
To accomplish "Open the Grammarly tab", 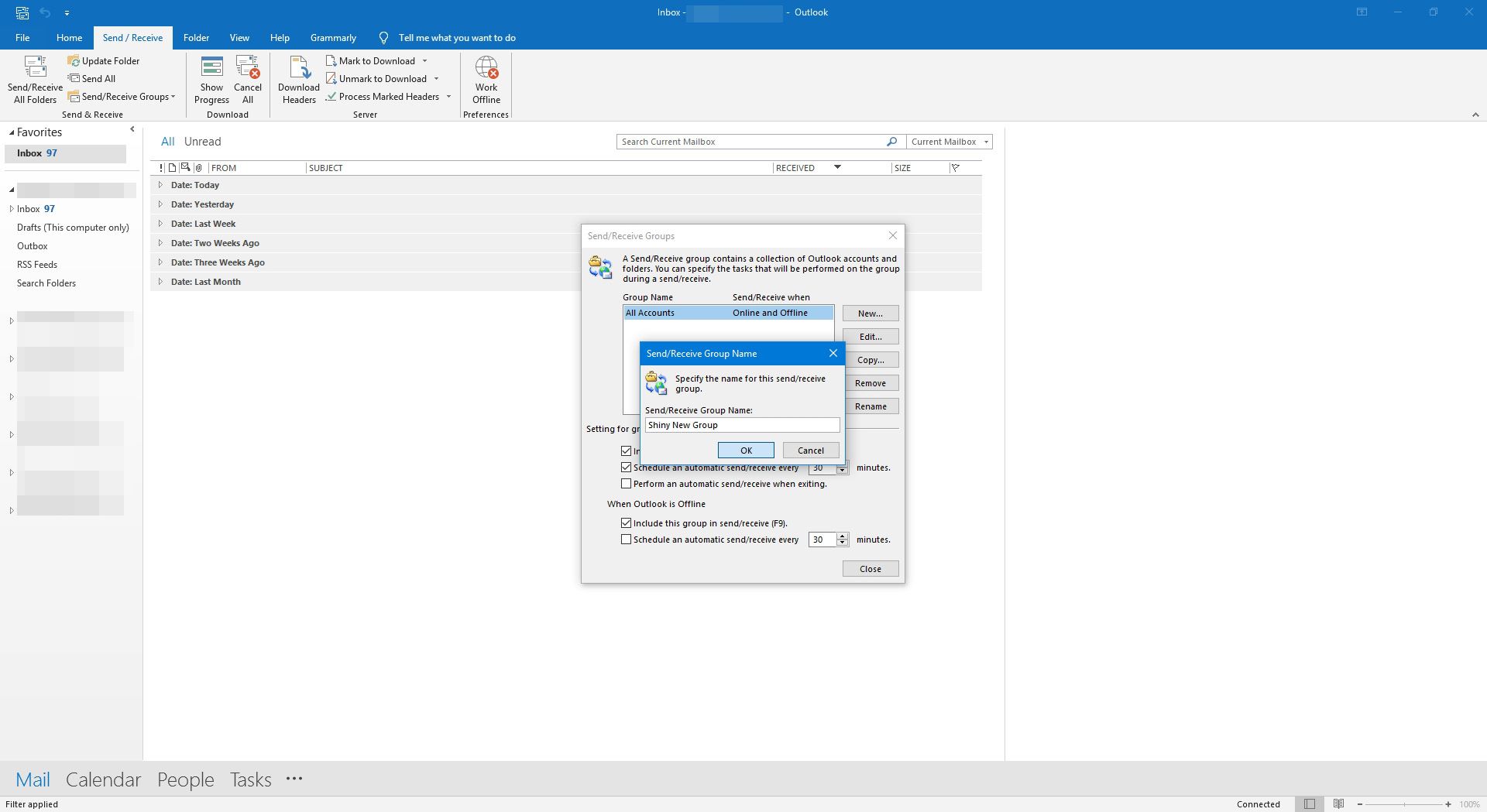I will [333, 37].
